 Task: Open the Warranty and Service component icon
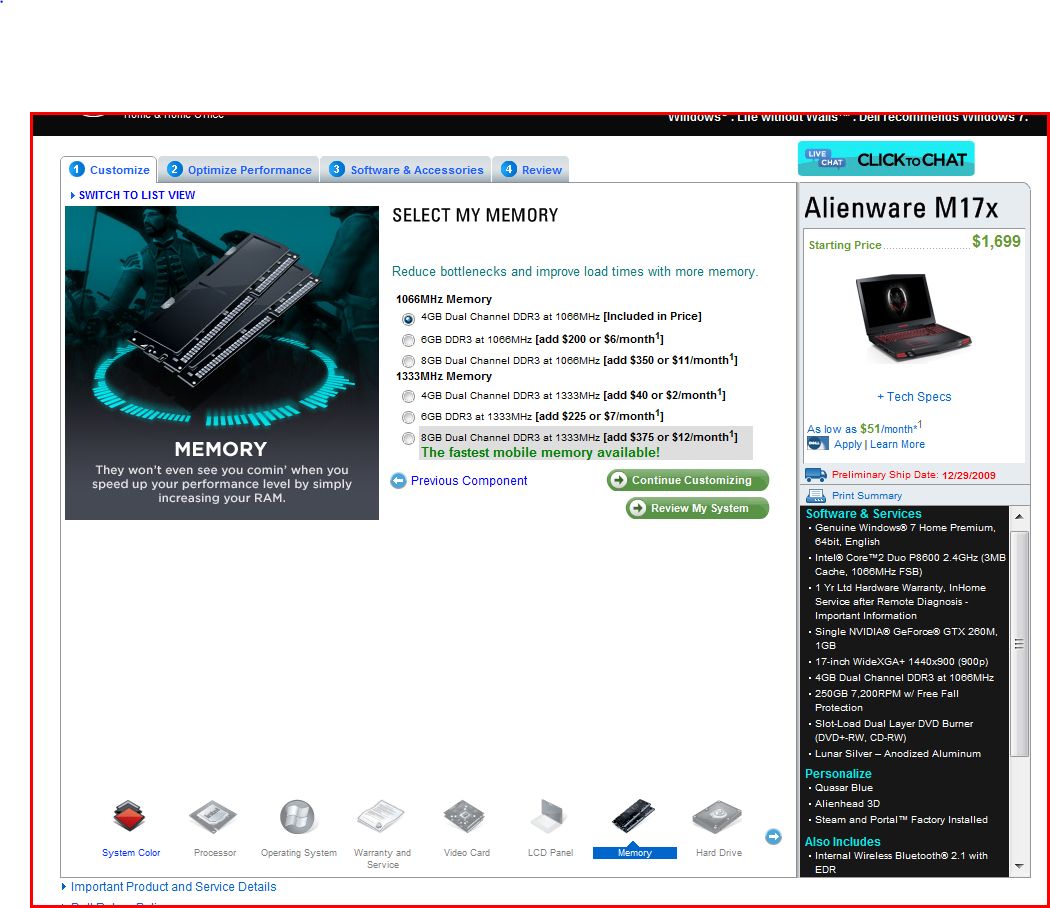(381, 816)
